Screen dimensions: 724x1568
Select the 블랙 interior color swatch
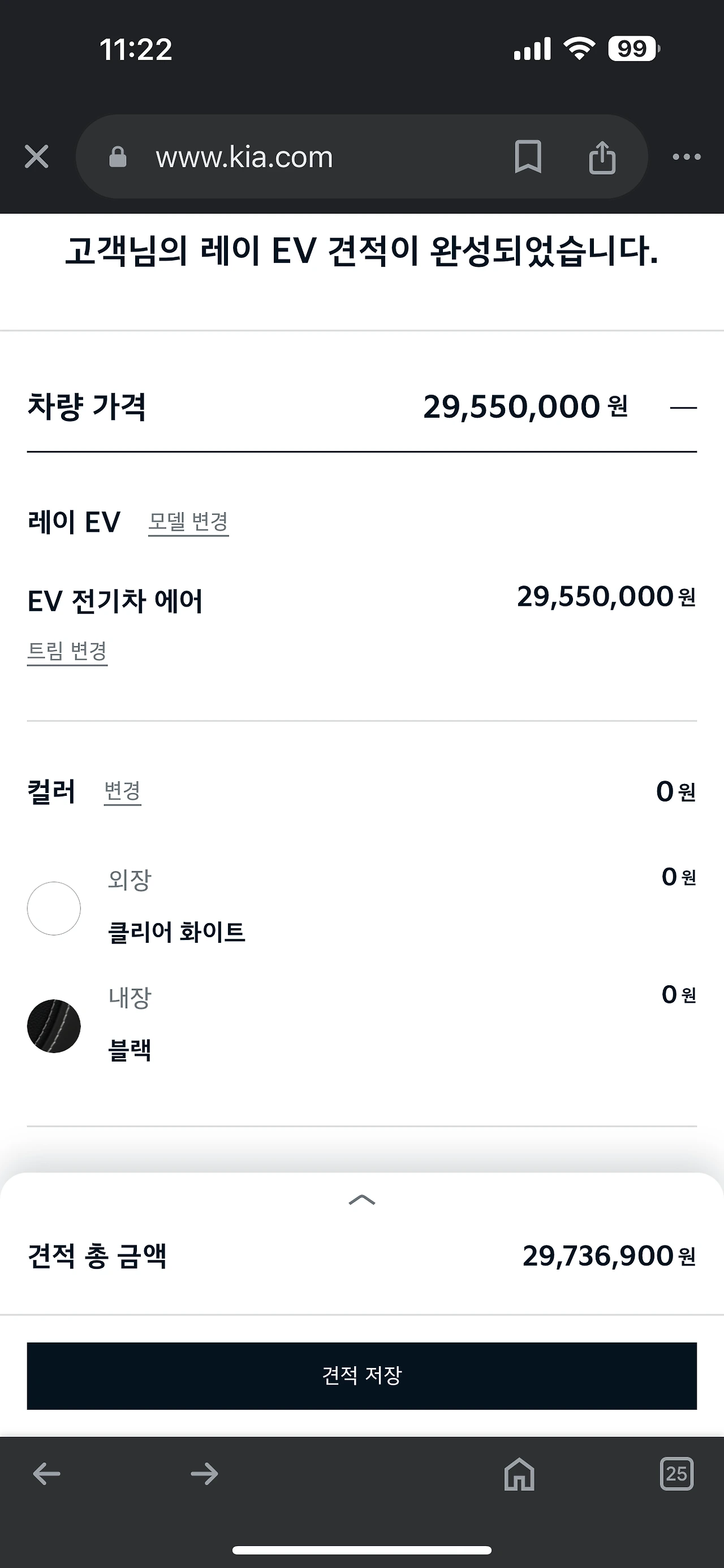pyautogui.click(x=54, y=1026)
